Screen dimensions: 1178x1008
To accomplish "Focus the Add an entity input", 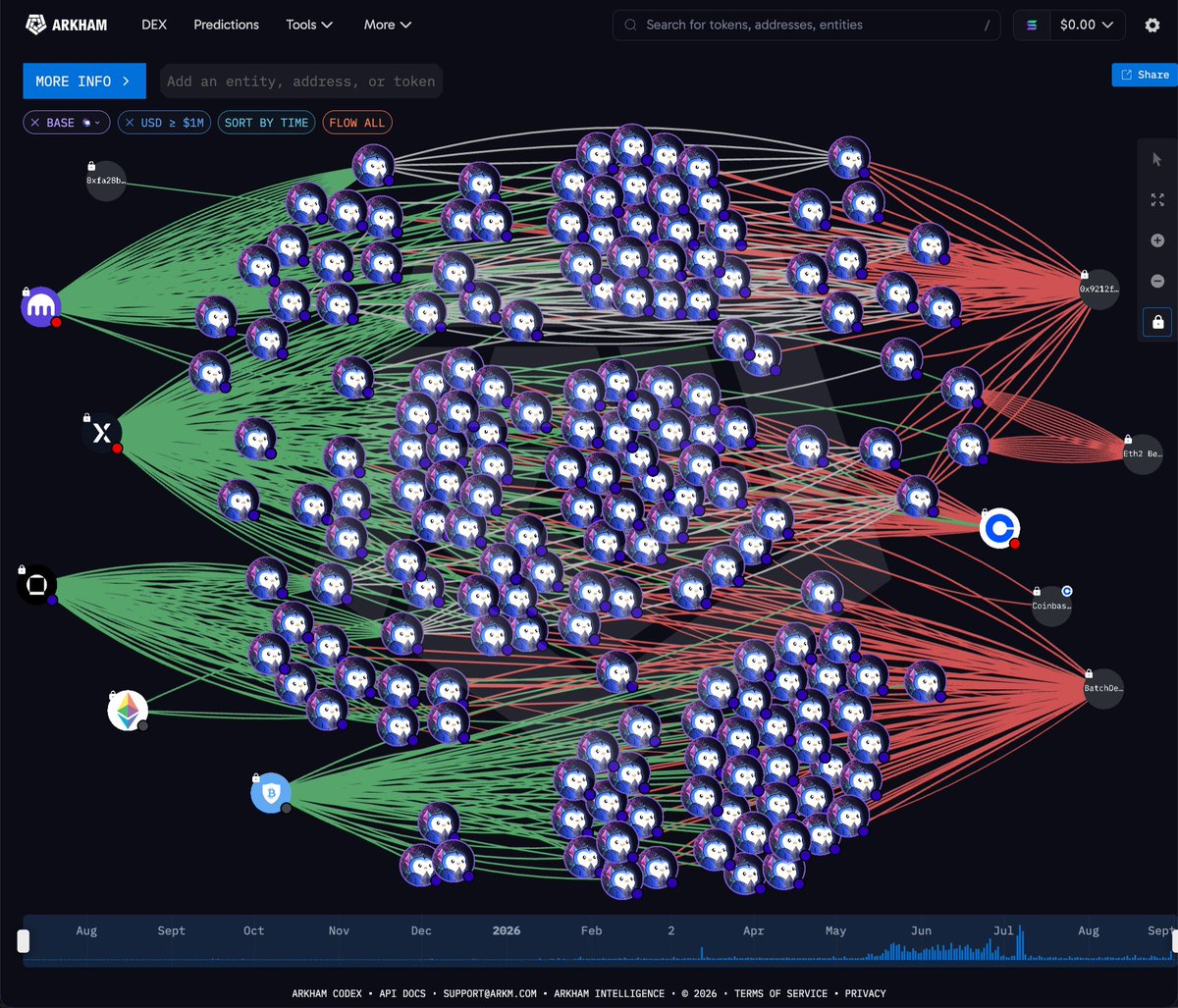I will [x=301, y=81].
